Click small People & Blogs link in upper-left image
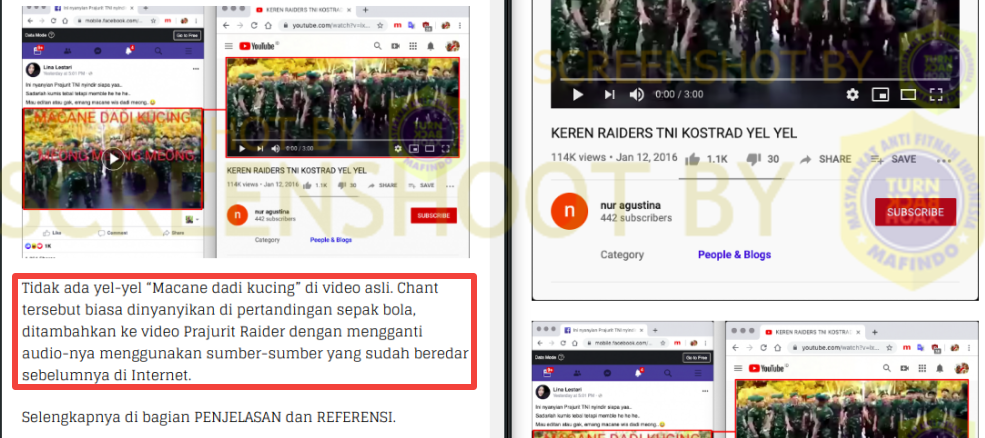 tap(331, 240)
